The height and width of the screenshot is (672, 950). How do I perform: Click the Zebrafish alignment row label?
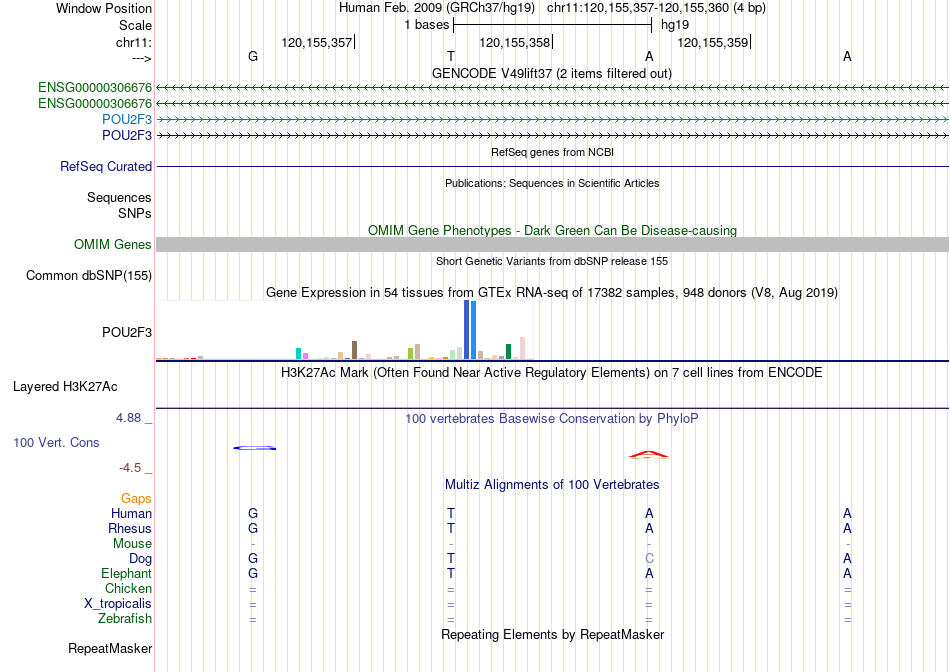coord(125,619)
